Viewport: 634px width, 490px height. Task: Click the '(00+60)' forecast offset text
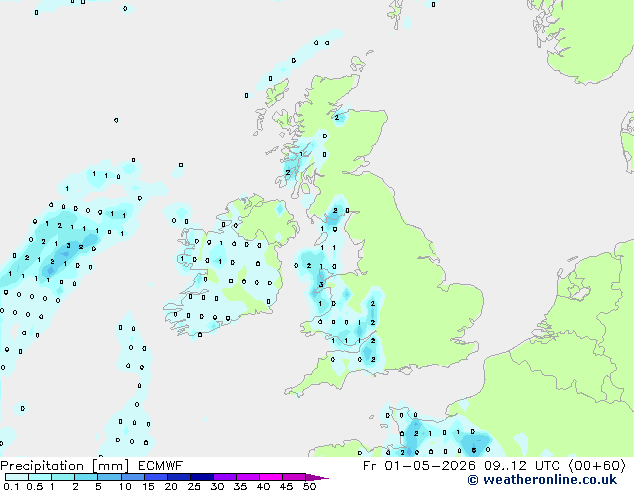click(x=597, y=466)
